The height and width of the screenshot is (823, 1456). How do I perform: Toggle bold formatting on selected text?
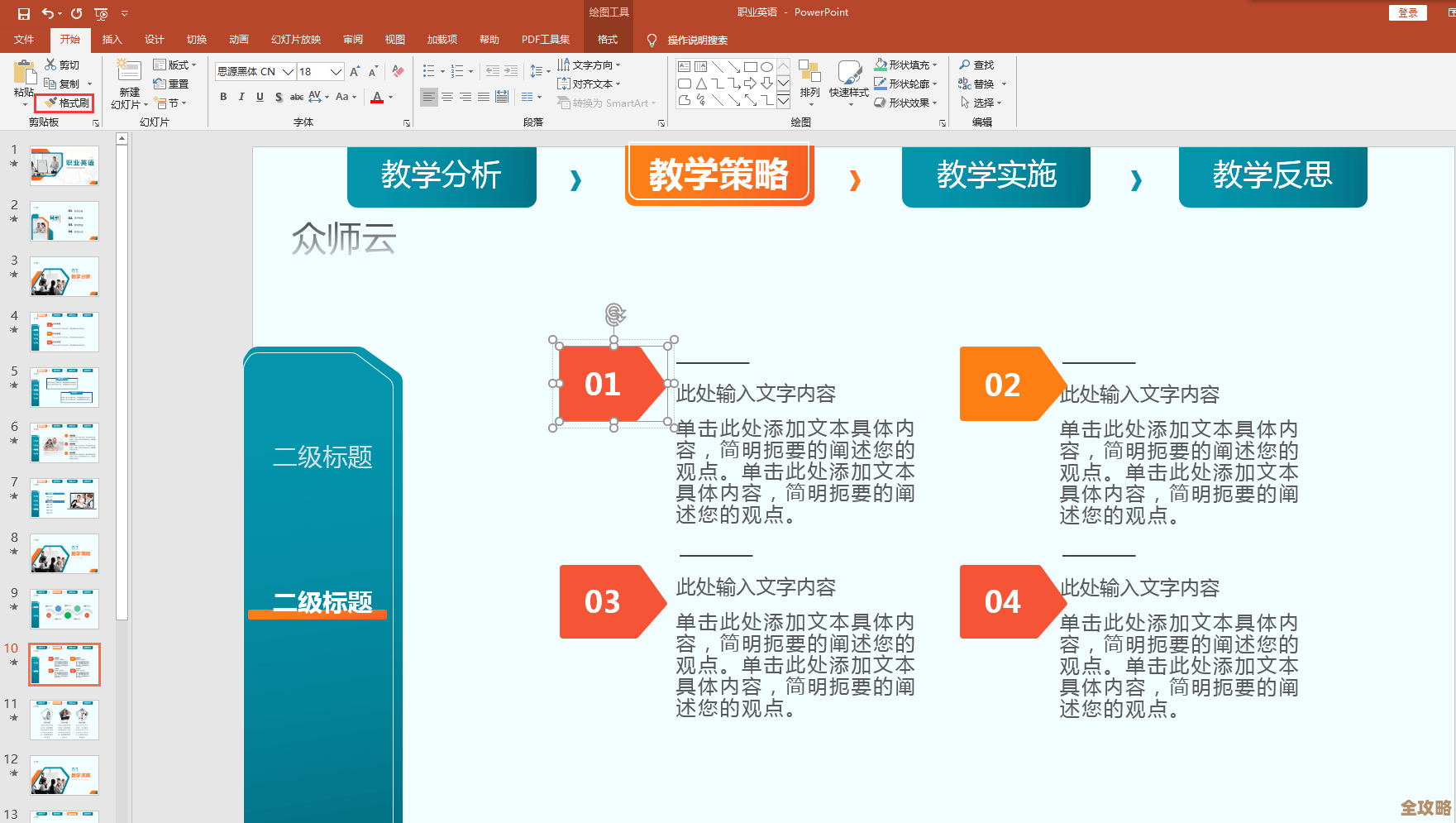pyautogui.click(x=222, y=97)
